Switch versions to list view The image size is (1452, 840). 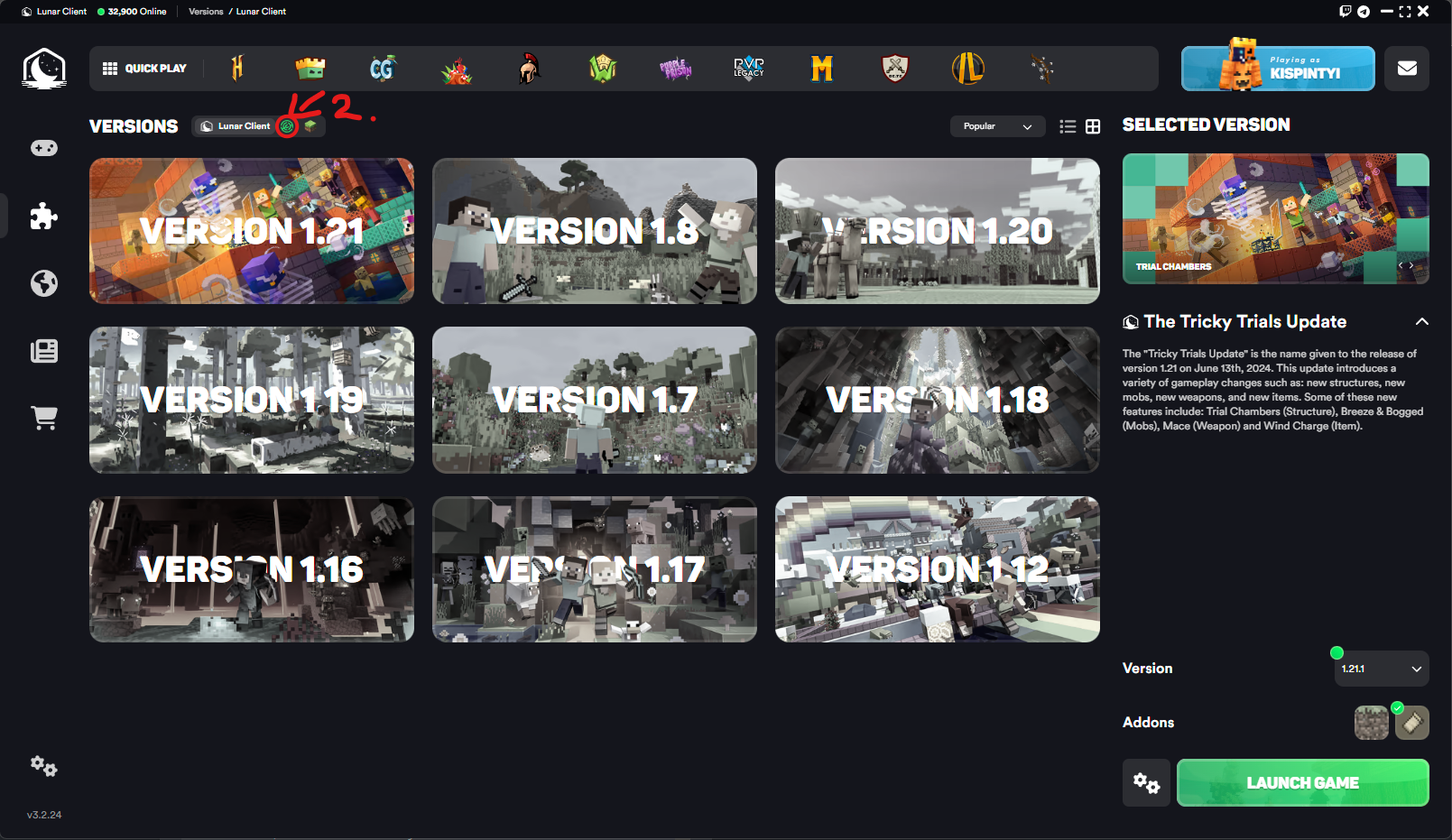[x=1068, y=127]
